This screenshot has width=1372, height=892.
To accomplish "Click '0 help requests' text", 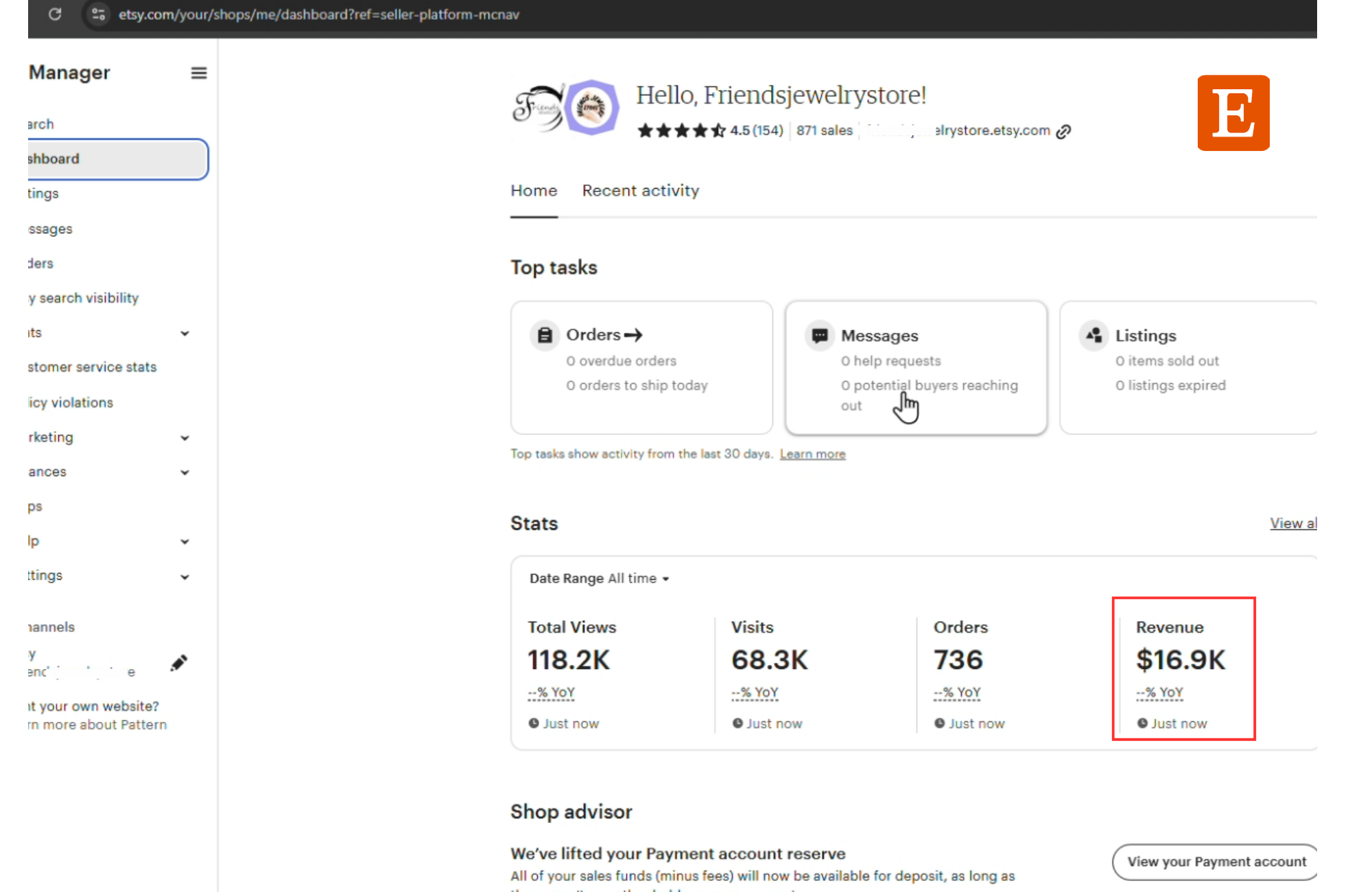I will (891, 361).
